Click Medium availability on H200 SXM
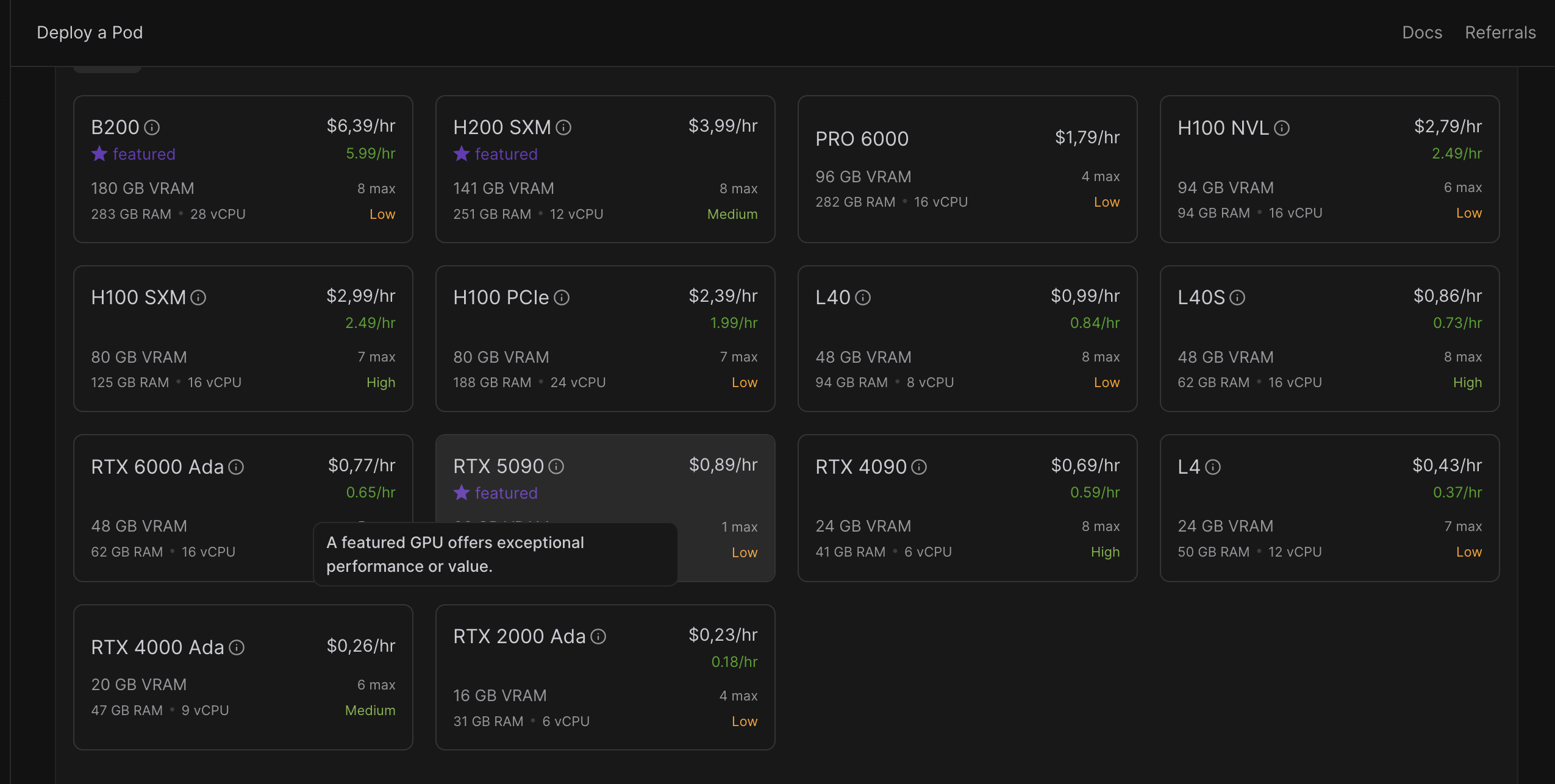Screen dimensions: 1555x784 tap(732, 215)
